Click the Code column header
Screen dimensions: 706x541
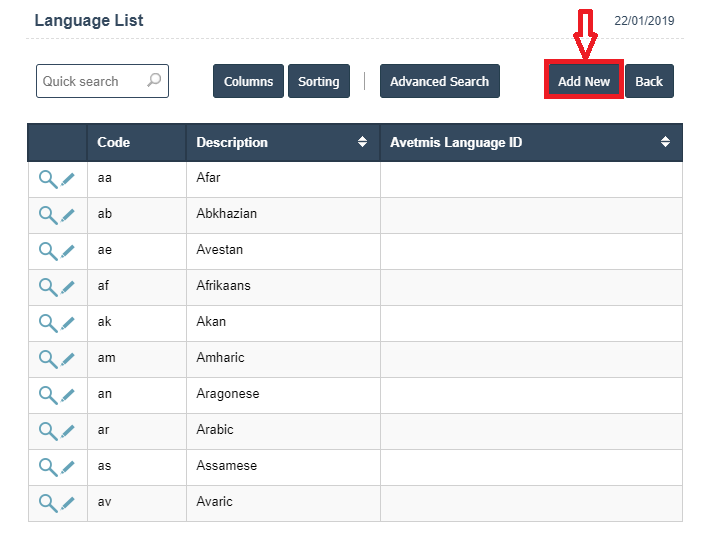tap(136, 142)
